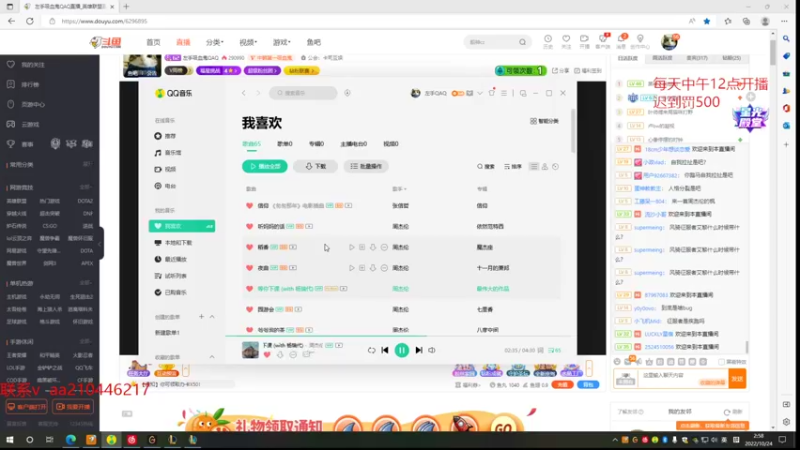Viewport: 800px width, 450px height.
Task: Click the heart icon under now-playing title
Action: point(267,355)
